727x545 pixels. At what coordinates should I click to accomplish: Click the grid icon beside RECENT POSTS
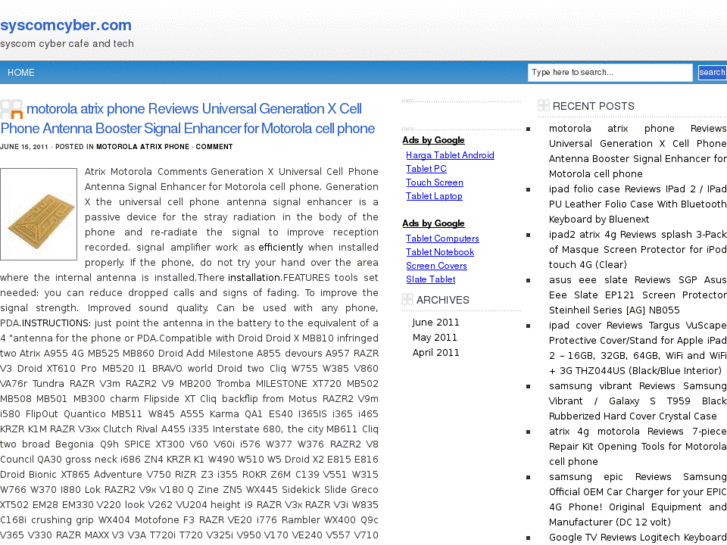pyautogui.click(x=543, y=106)
